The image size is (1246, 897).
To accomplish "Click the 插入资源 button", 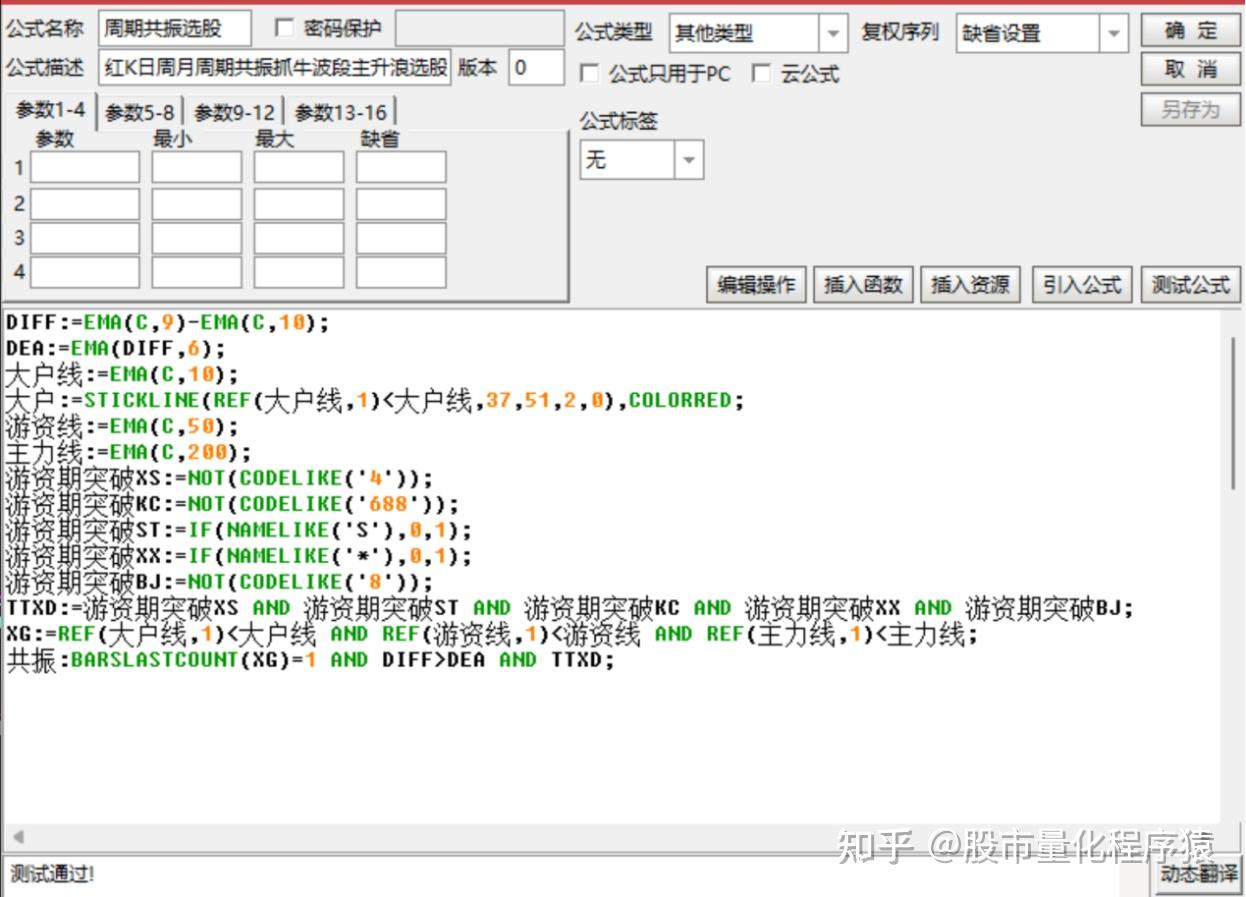I will coord(970,285).
